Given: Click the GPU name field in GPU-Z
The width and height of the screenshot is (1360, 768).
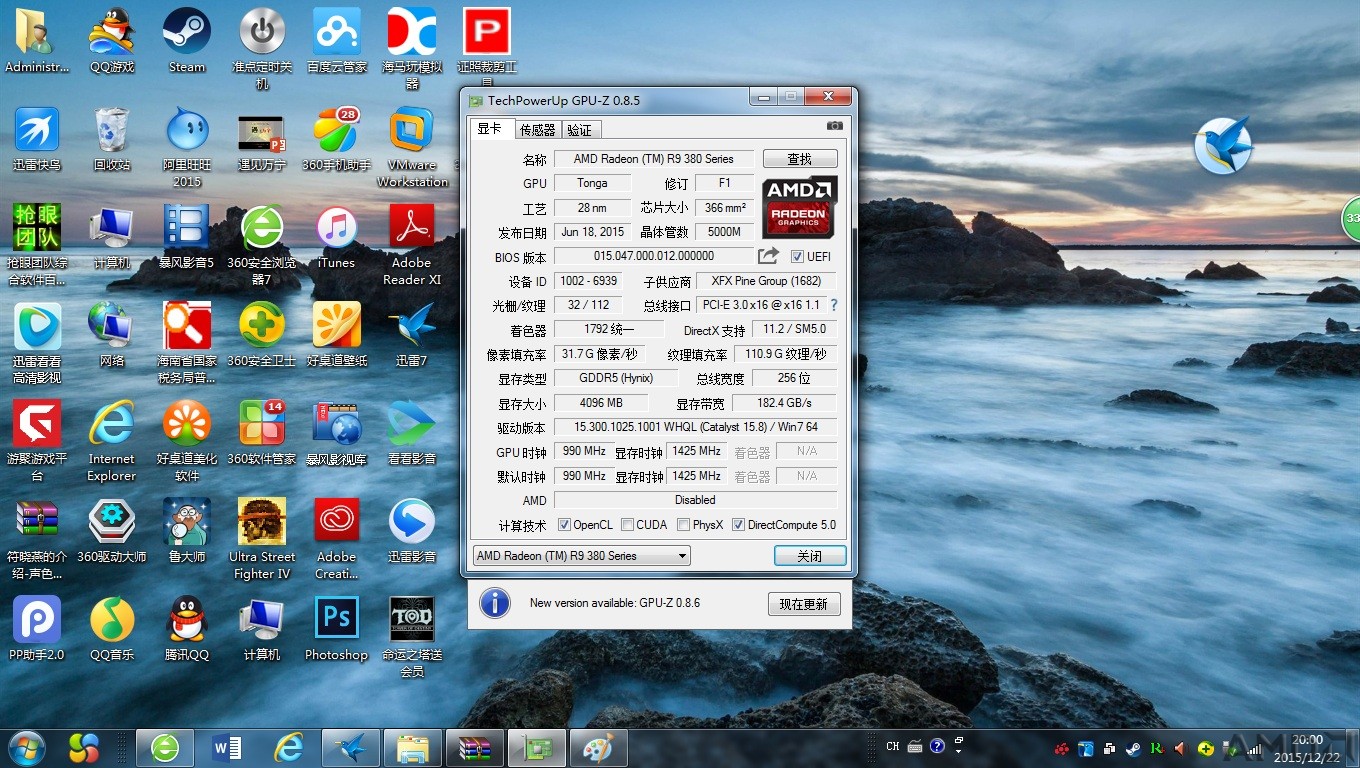Looking at the screenshot, I should coord(654,159).
